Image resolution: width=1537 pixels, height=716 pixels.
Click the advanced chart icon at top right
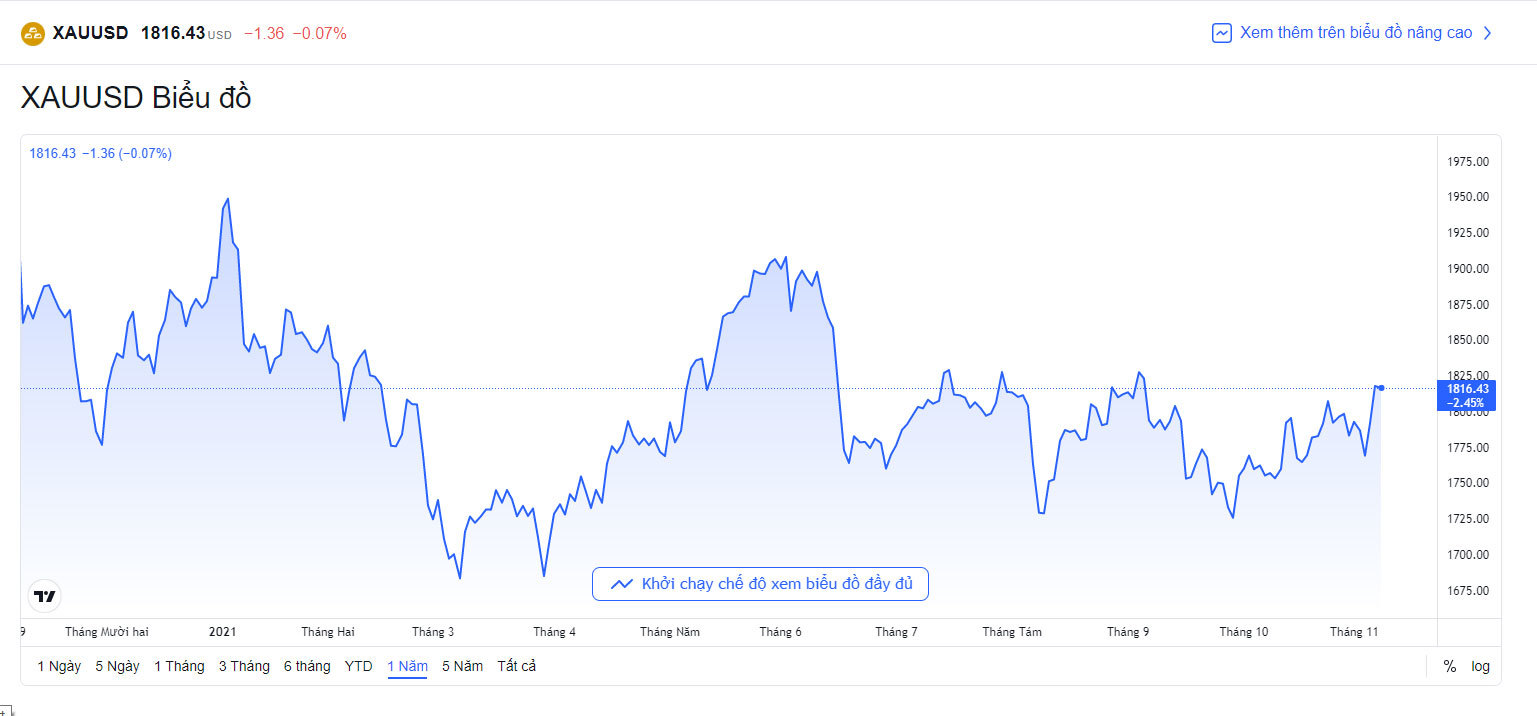click(1221, 33)
